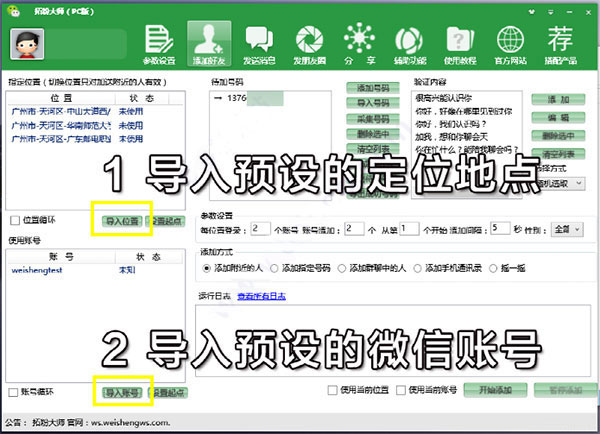
Task: Click the 导入账号 button
Action: [122, 393]
